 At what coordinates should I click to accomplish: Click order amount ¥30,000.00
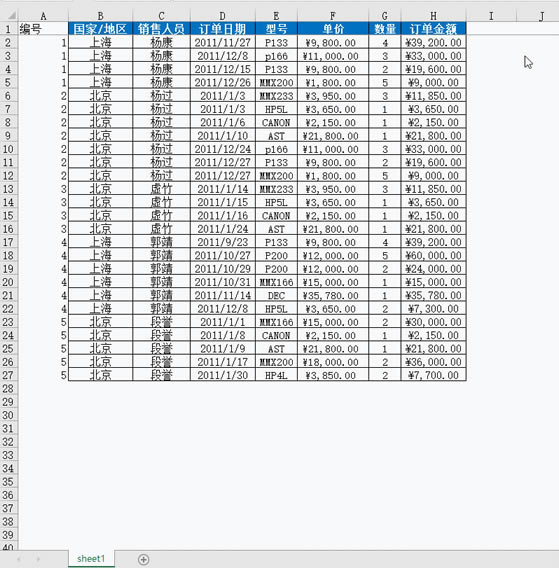(x=433, y=322)
